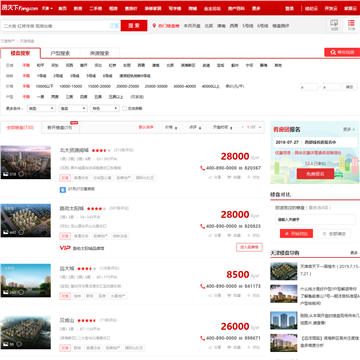Click the red sign-up button in the sidebar banner

315,174
